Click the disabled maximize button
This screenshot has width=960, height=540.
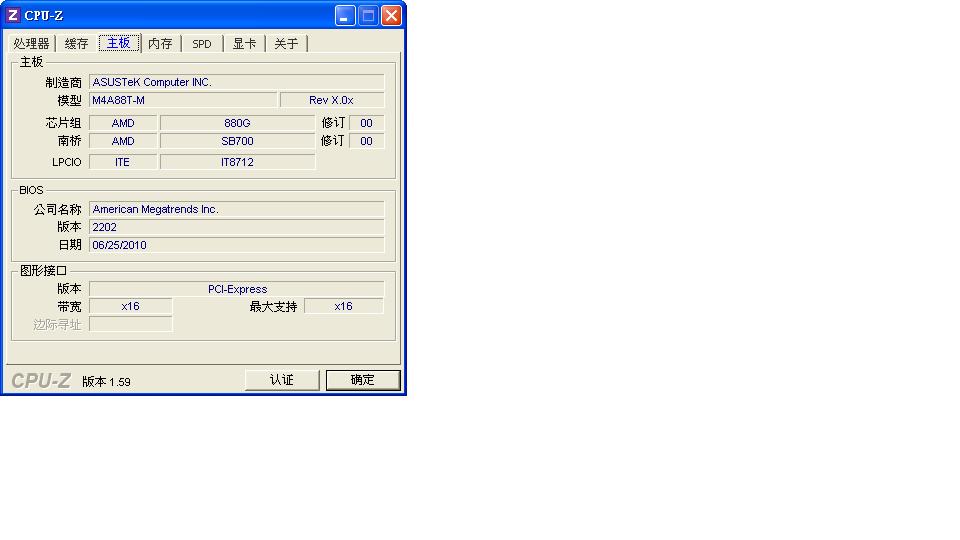click(x=368, y=15)
